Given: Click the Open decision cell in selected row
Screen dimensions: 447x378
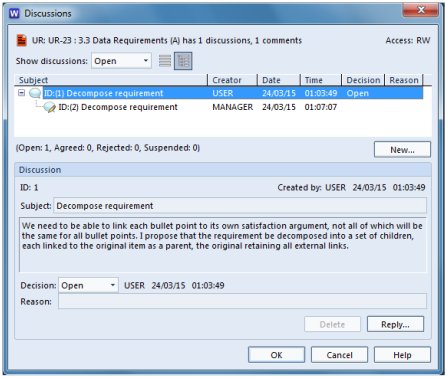Looking at the screenshot, I should pos(358,93).
